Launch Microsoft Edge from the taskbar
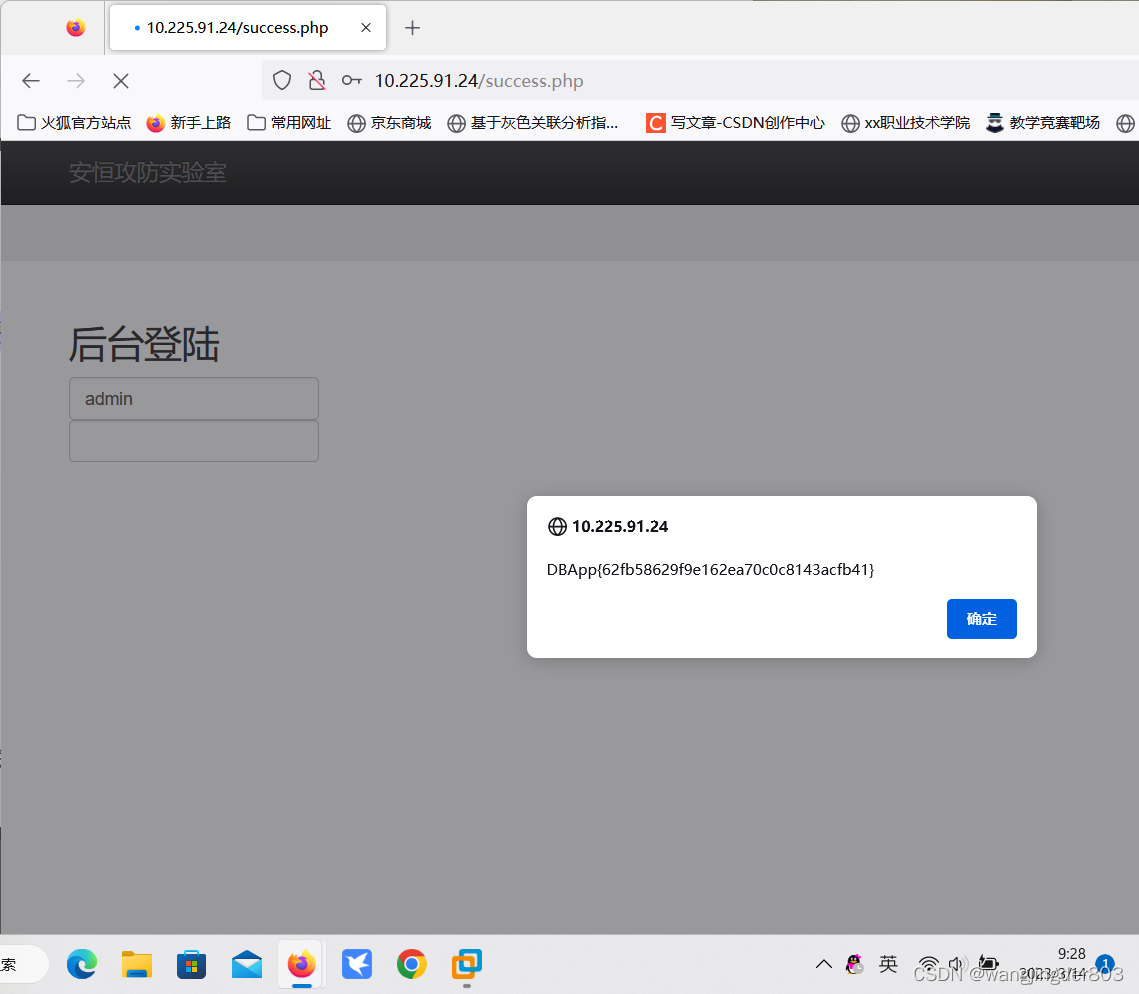Image resolution: width=1139 pixels, height=994 pixels. coord(81,964)
